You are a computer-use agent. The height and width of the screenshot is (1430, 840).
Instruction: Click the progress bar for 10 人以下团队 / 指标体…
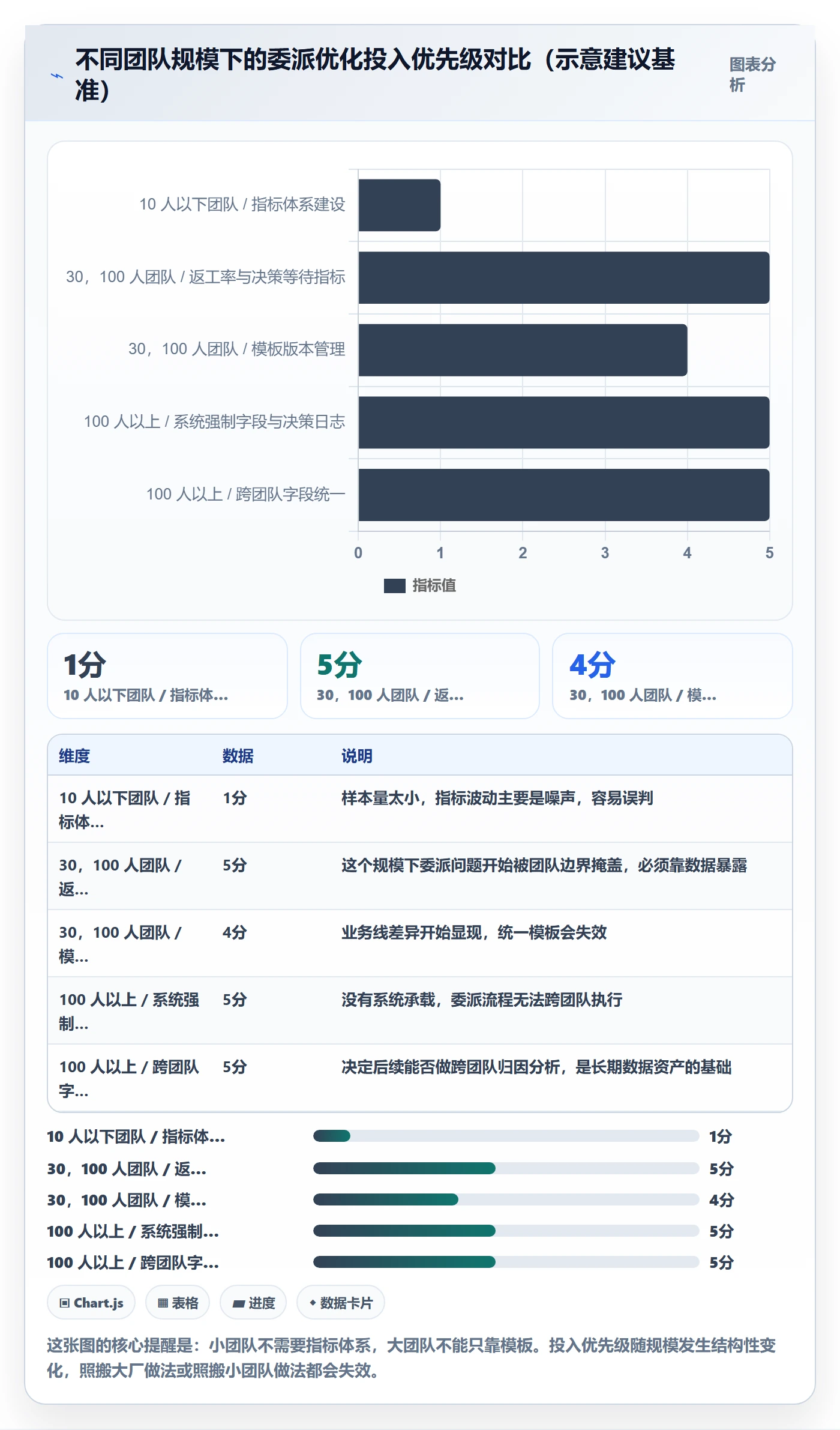506,1136
